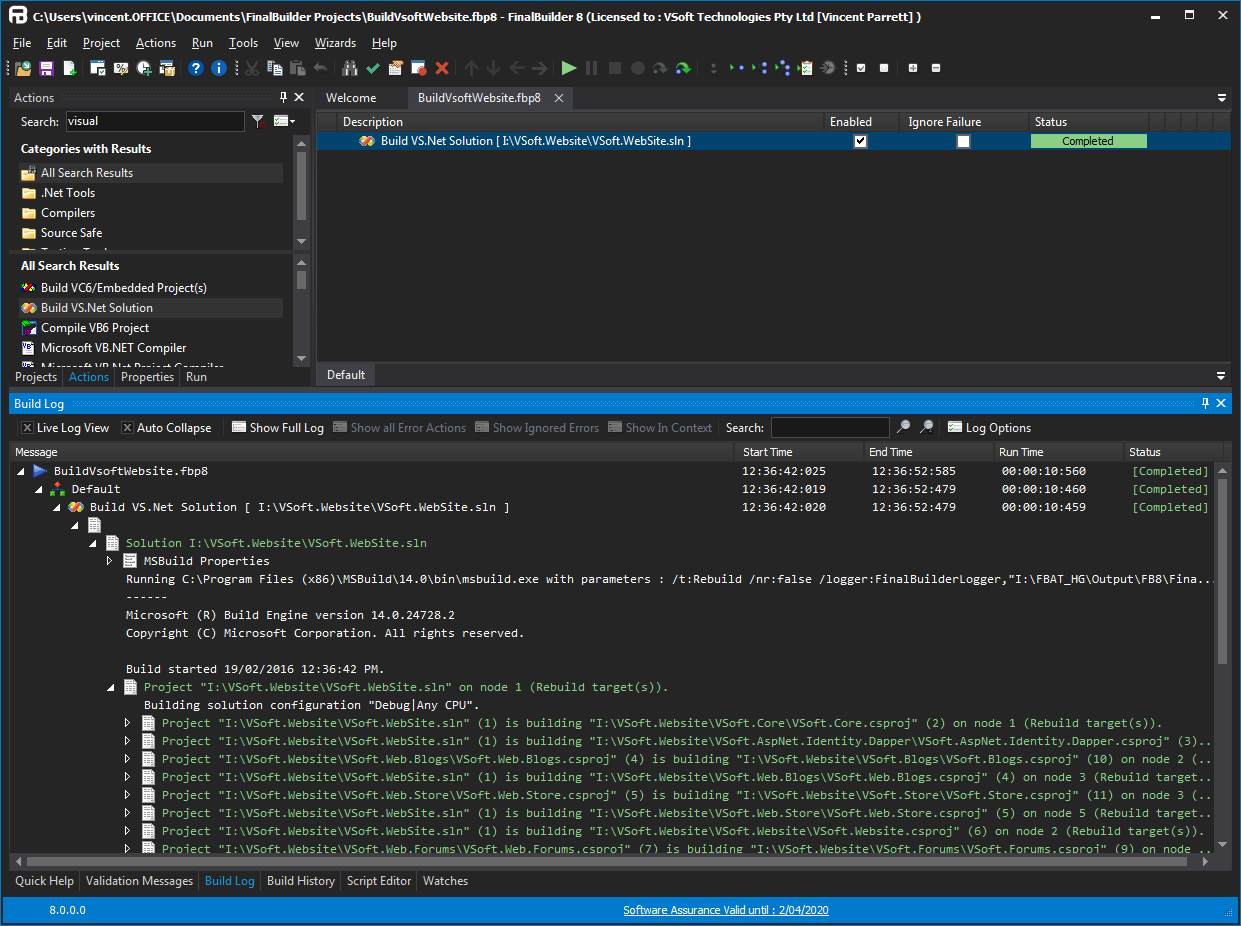Uncheck Enabled checkbox for Build VS.Net Solution
The width and height of the screenshot is (1241, 926).
(x=860, y=141)
